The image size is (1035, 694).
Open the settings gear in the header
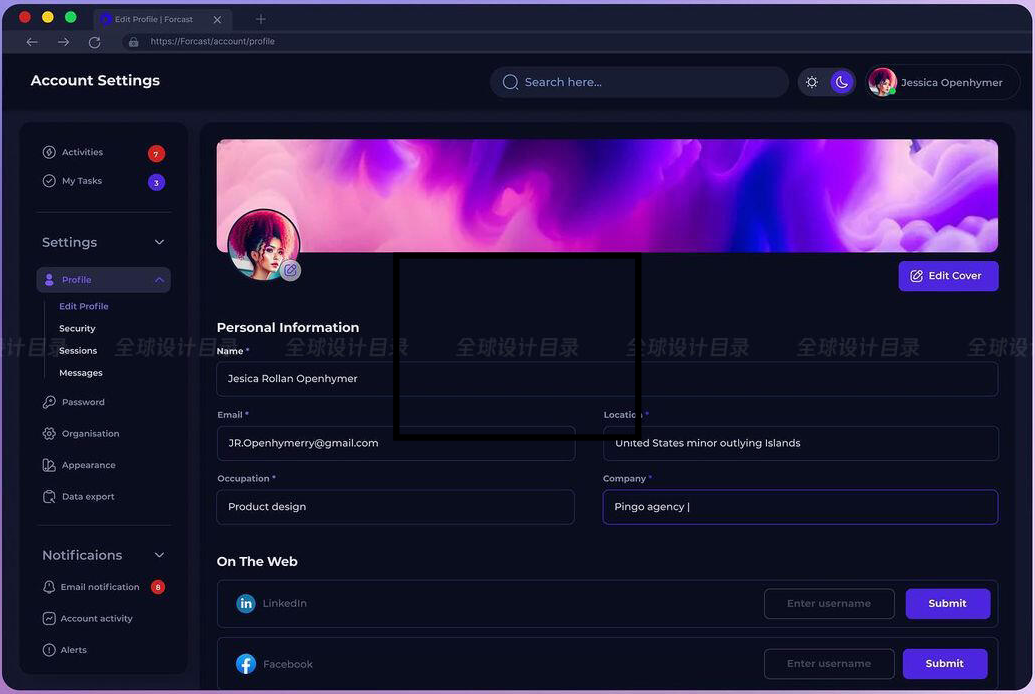tap(812, 81)
